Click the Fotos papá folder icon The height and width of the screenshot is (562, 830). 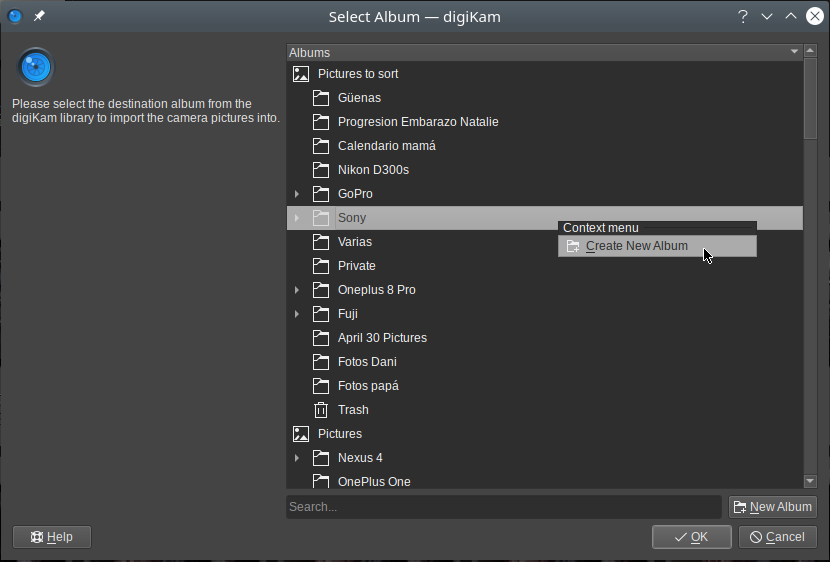tap(321, 386)
